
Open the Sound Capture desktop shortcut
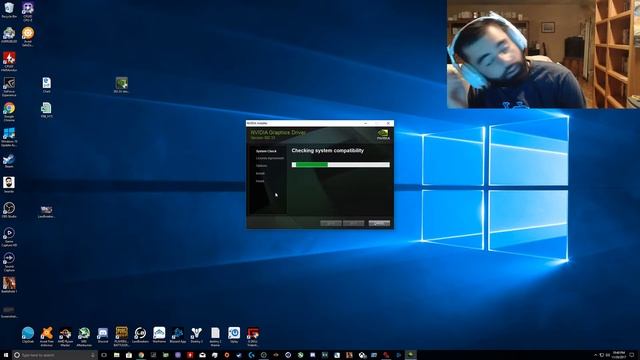click(9, 262)
